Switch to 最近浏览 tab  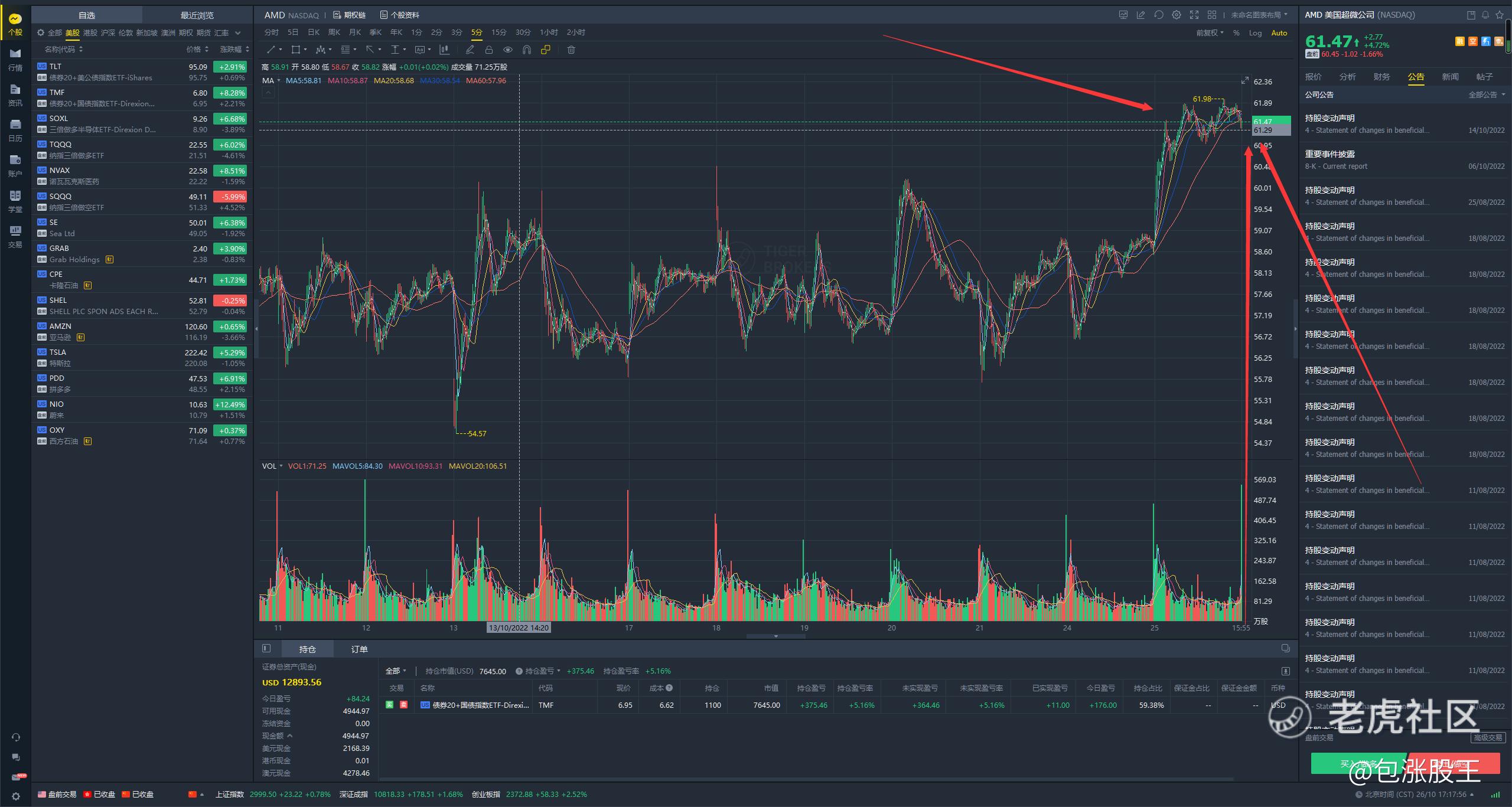[197, 15]
